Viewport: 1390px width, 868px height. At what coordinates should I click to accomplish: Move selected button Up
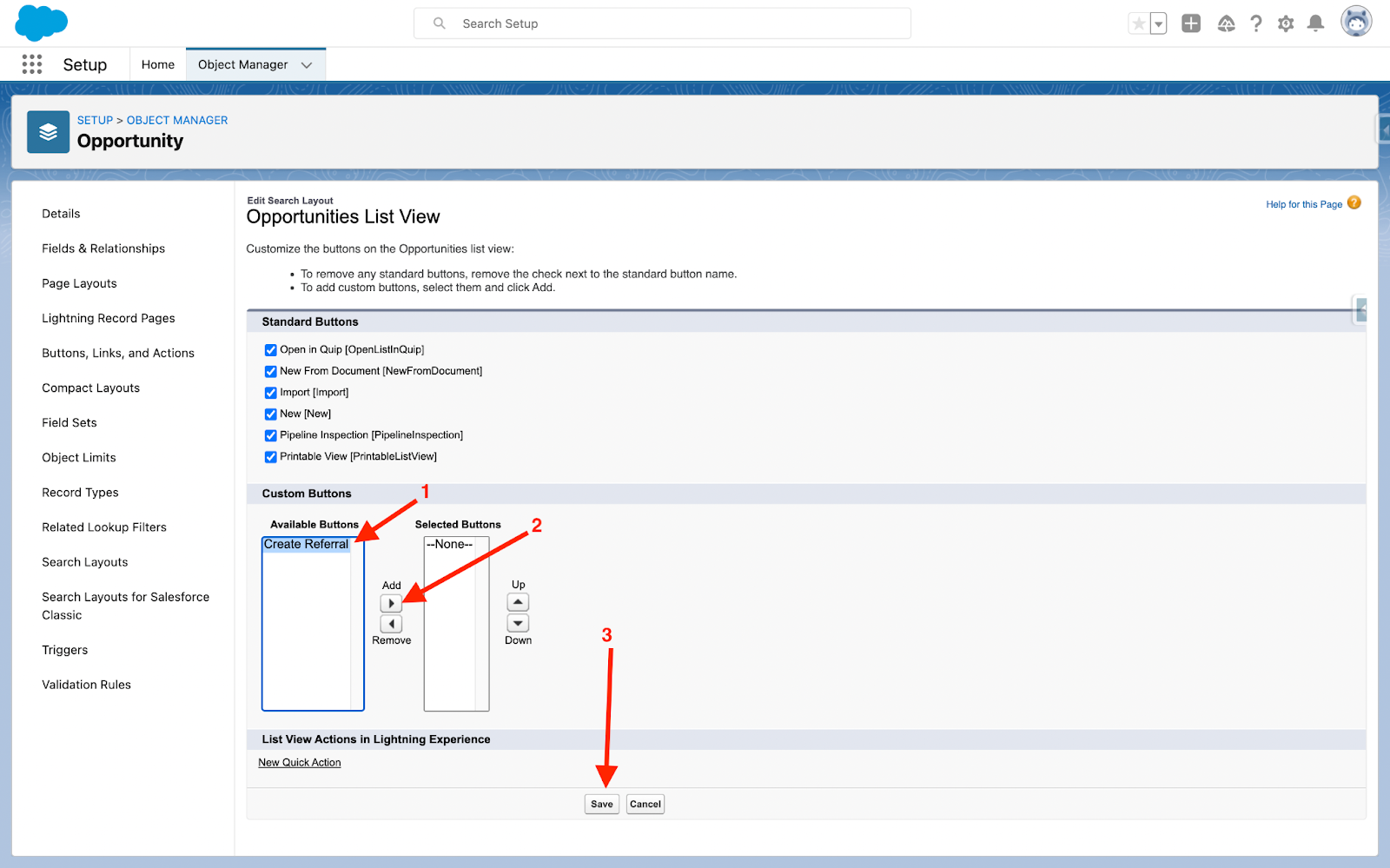click(518, 602)
